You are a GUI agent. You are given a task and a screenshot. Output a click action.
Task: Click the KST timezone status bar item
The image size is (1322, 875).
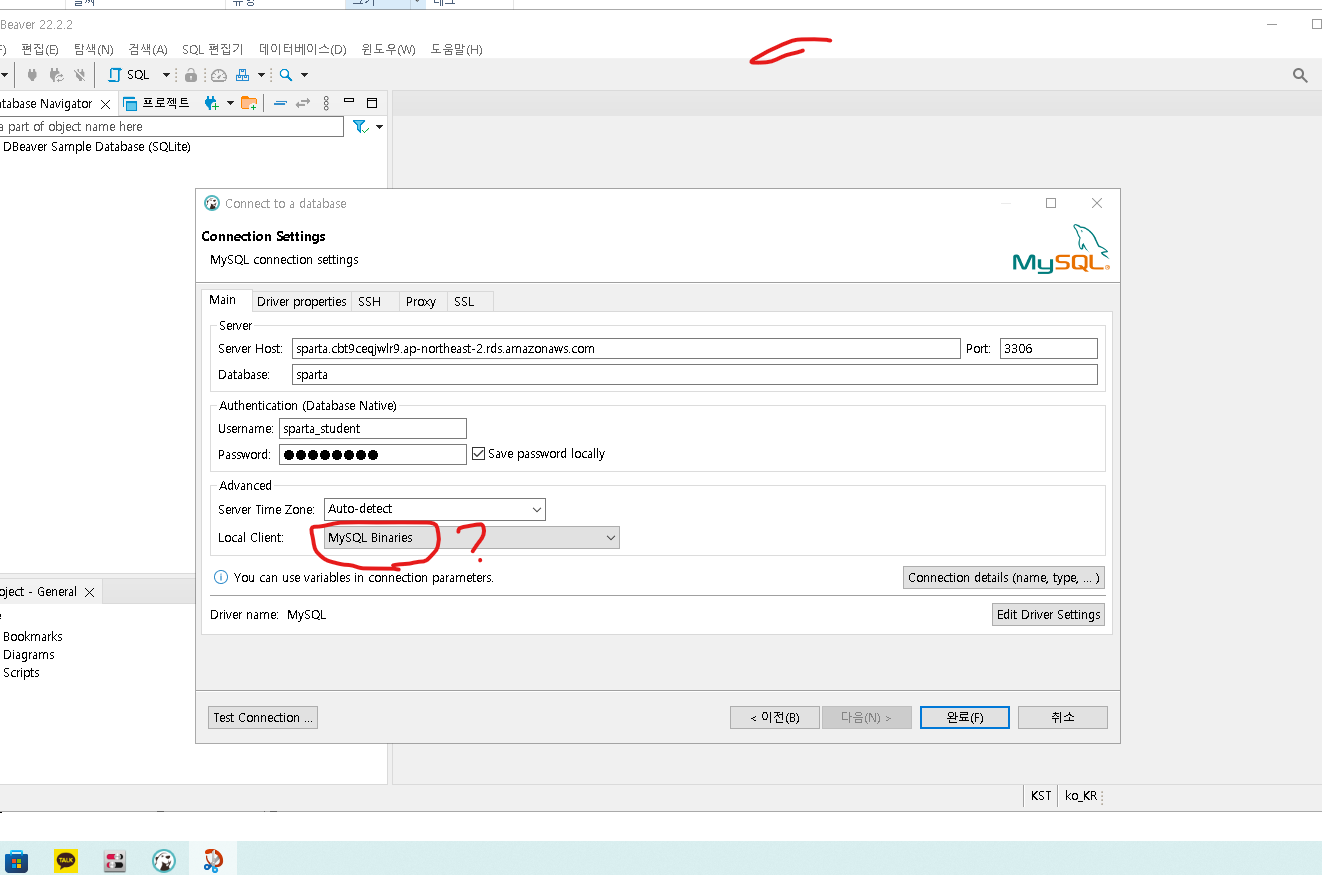[1041, 796]
